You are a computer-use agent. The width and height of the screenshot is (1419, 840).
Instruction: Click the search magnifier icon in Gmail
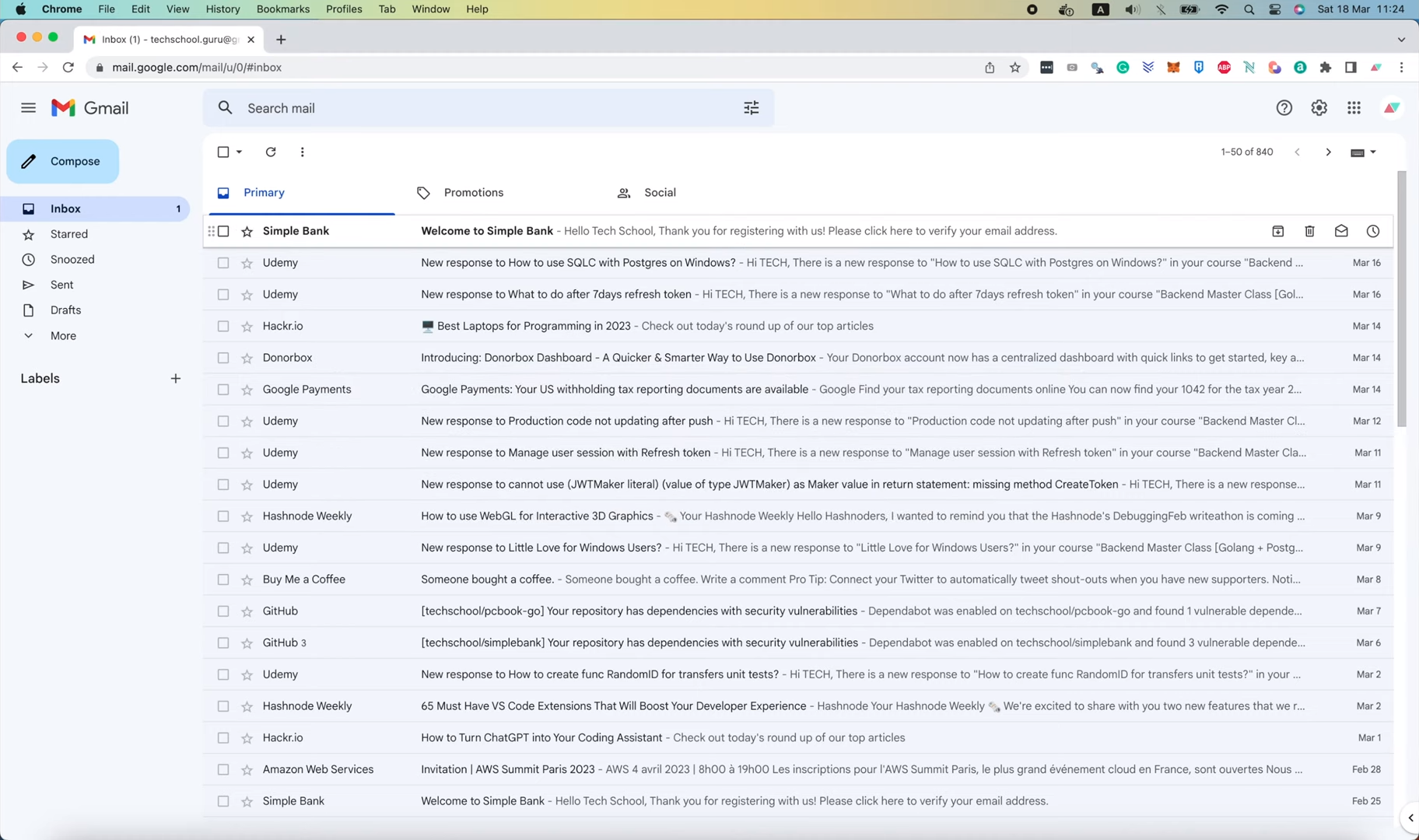point(225,108)
